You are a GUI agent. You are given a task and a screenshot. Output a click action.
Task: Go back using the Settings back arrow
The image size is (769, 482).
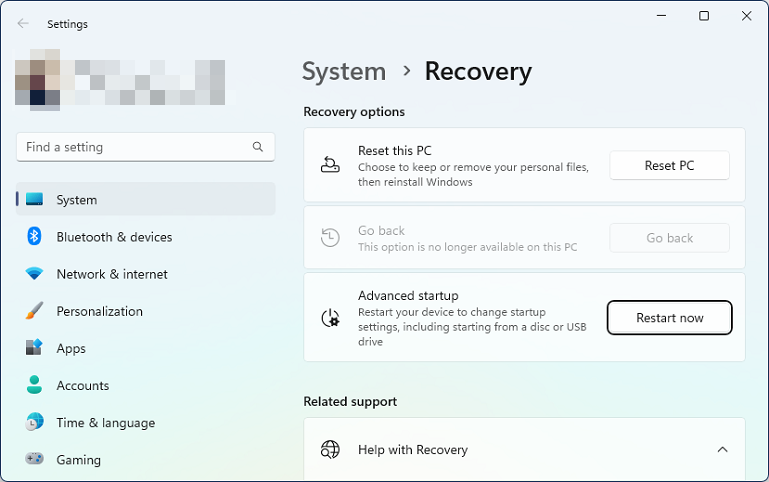click(x=23, y=24)
